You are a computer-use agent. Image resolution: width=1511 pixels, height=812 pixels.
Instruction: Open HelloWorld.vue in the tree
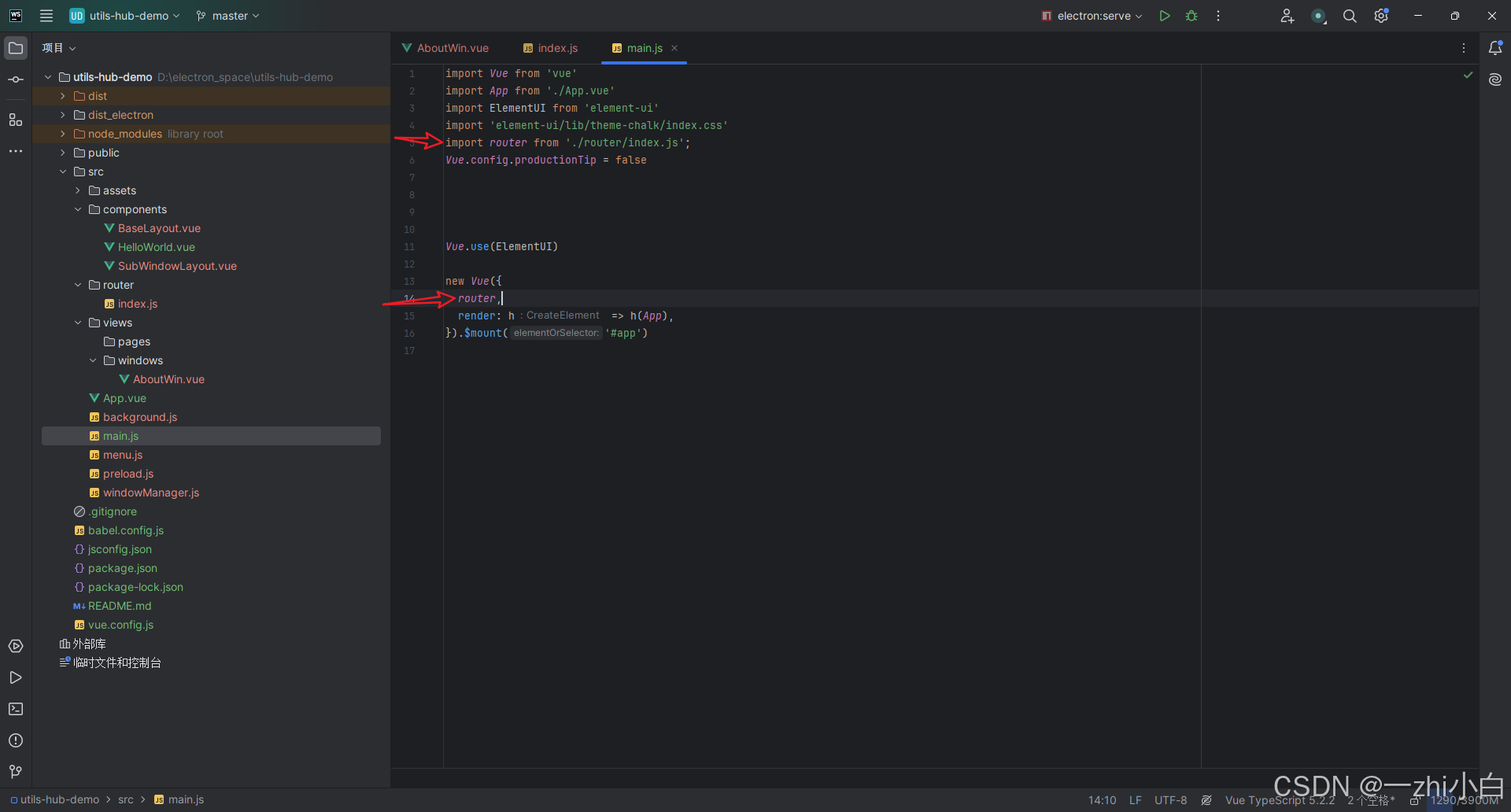[156, 247]
